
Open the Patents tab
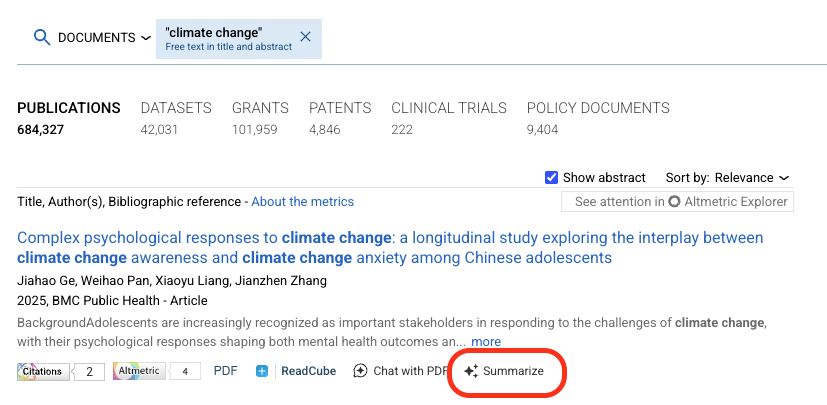[x=340, y=108]
